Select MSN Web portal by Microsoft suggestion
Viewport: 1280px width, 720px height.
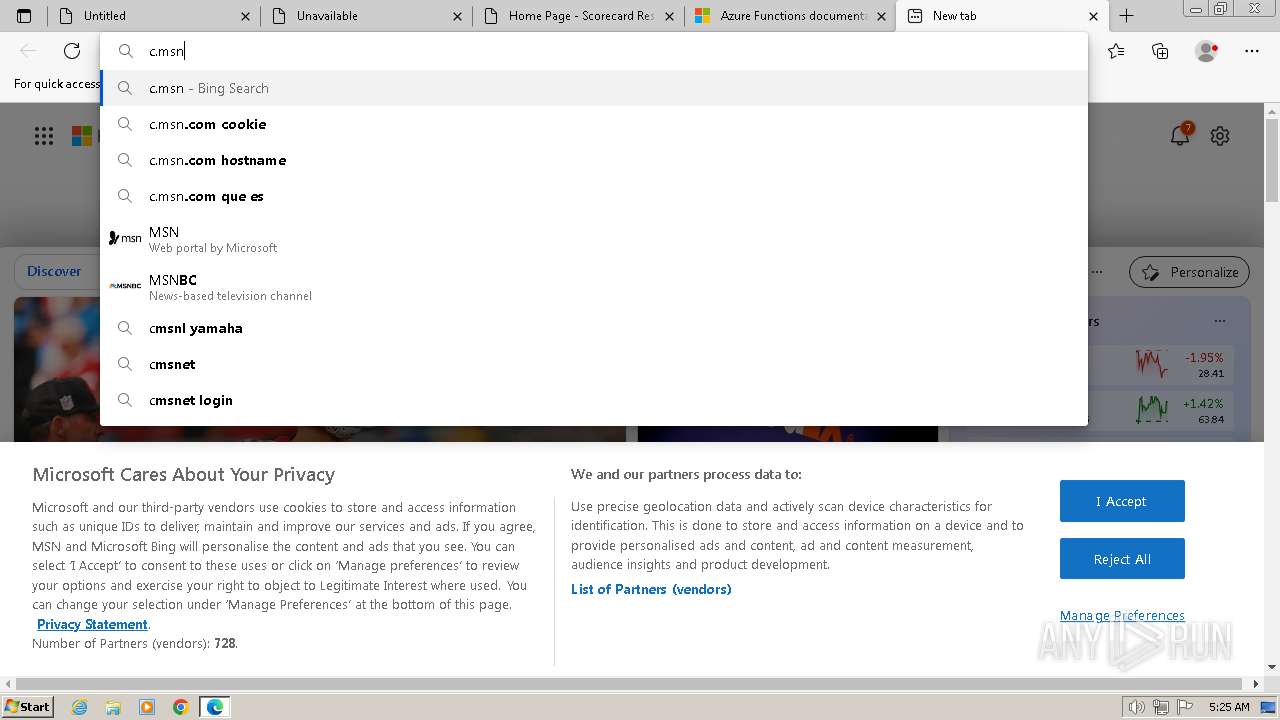point(594,239)
